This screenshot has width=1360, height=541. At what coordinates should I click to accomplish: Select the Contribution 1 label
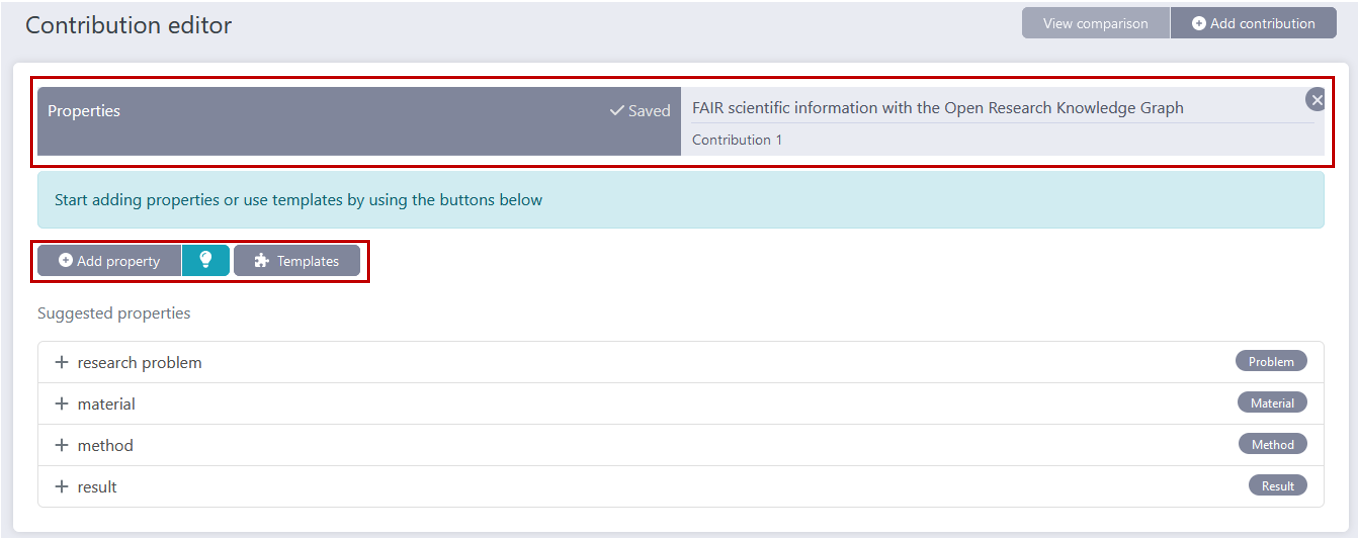pos(737,140)
